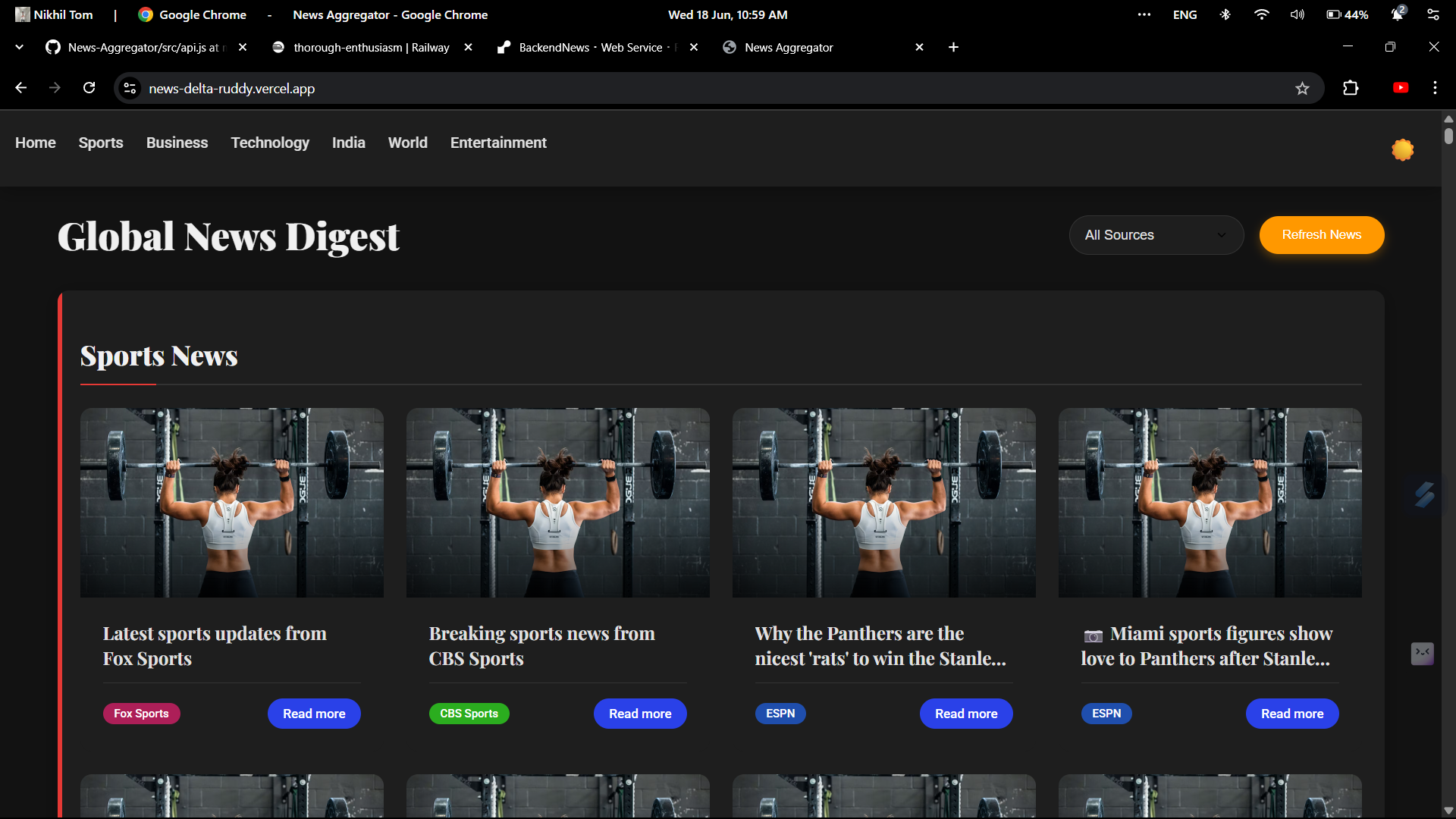Click the Chrome back arrow
Image resolution: width=1456 pixels, height=819 pixels.
click(x=21, y=88)
